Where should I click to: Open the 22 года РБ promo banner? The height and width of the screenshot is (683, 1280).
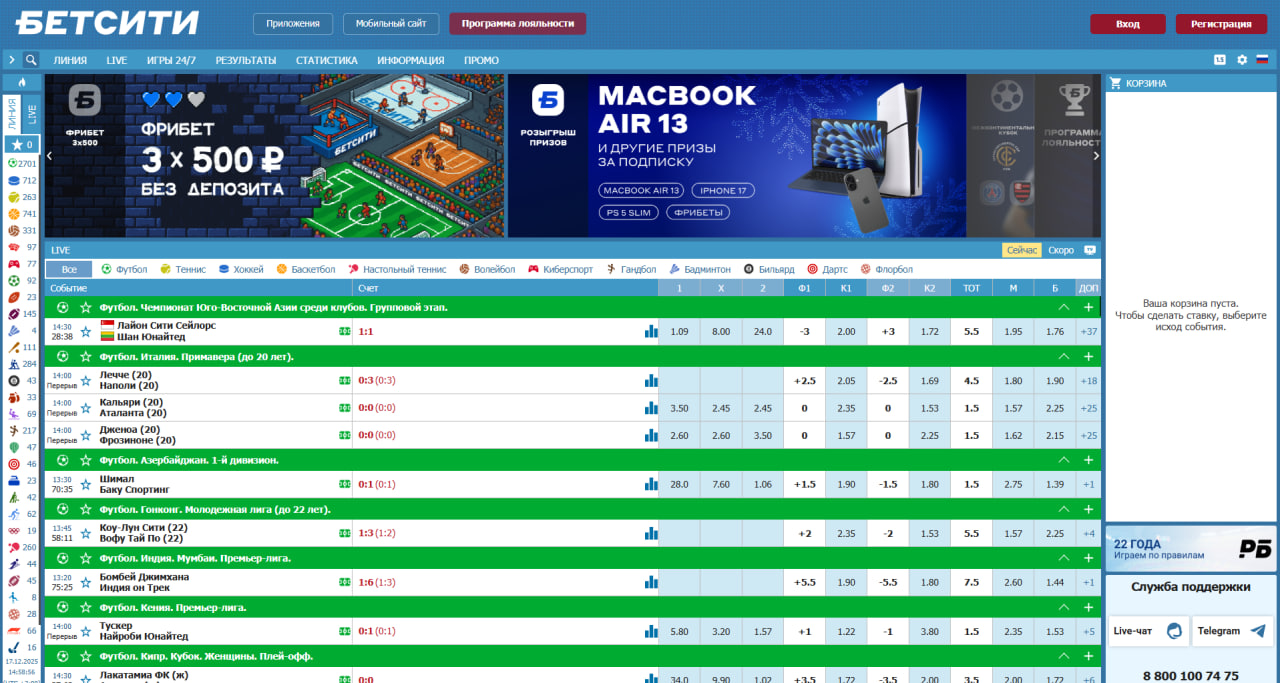point(1191,548)
